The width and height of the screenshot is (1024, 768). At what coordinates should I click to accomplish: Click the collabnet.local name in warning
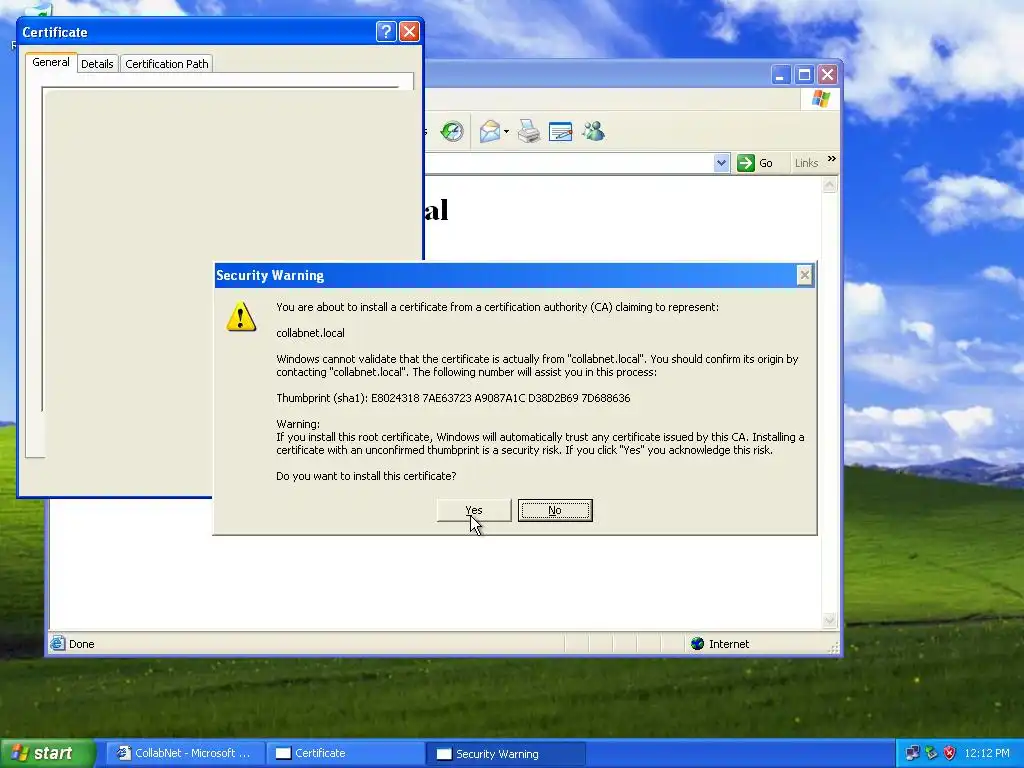(310, 332)
